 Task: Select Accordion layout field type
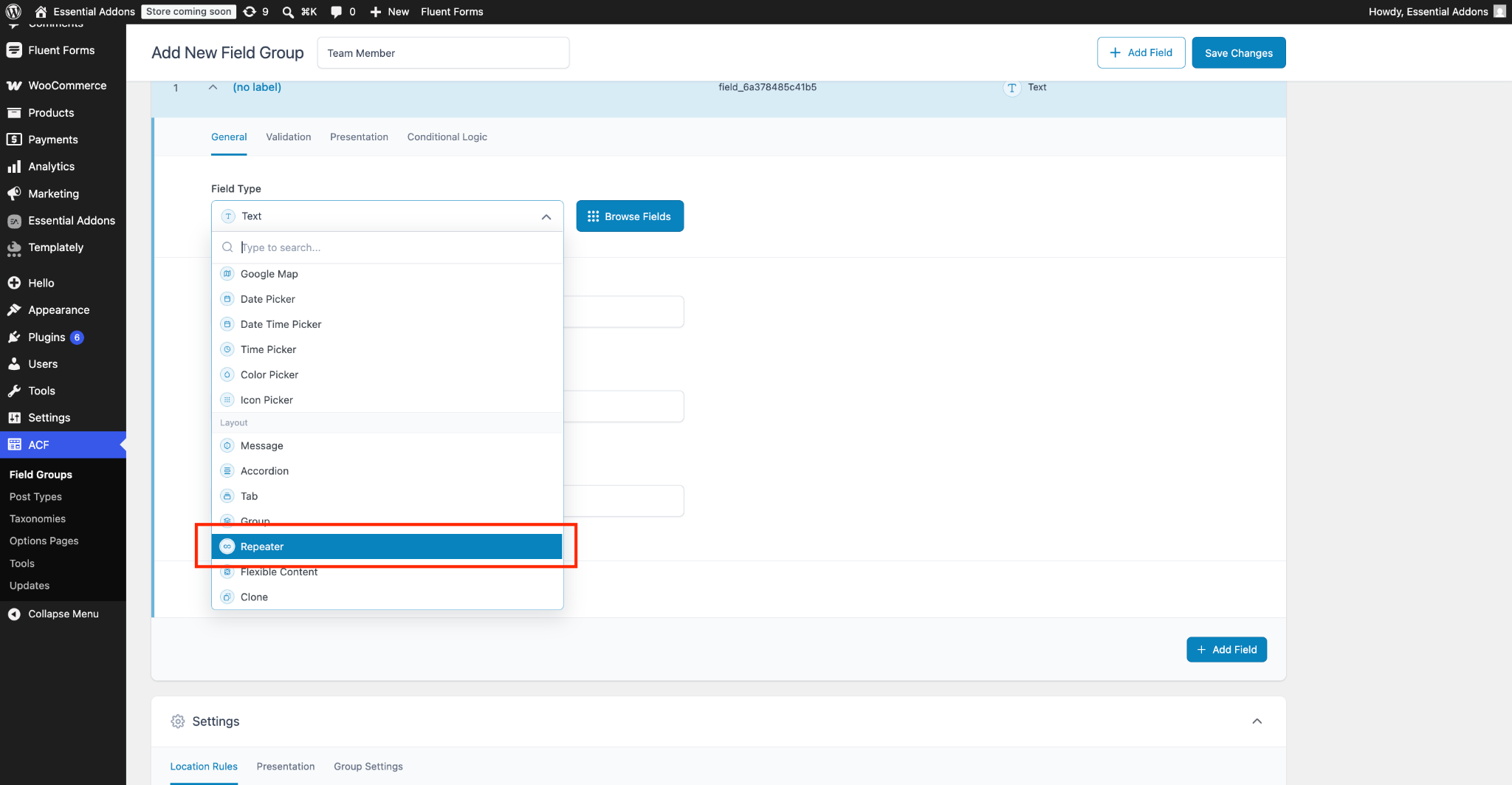[387, 471]
